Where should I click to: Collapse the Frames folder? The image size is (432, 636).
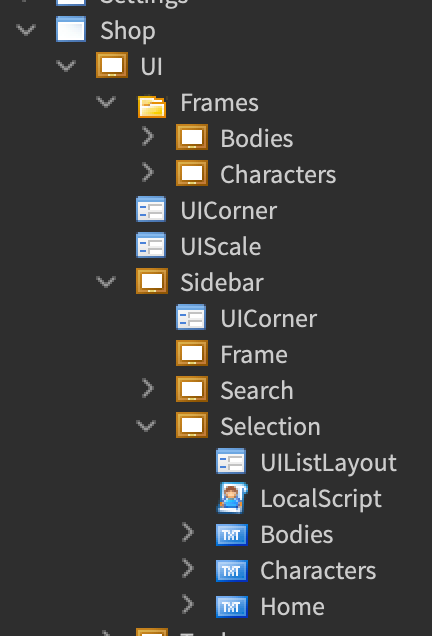coord(106,102)
